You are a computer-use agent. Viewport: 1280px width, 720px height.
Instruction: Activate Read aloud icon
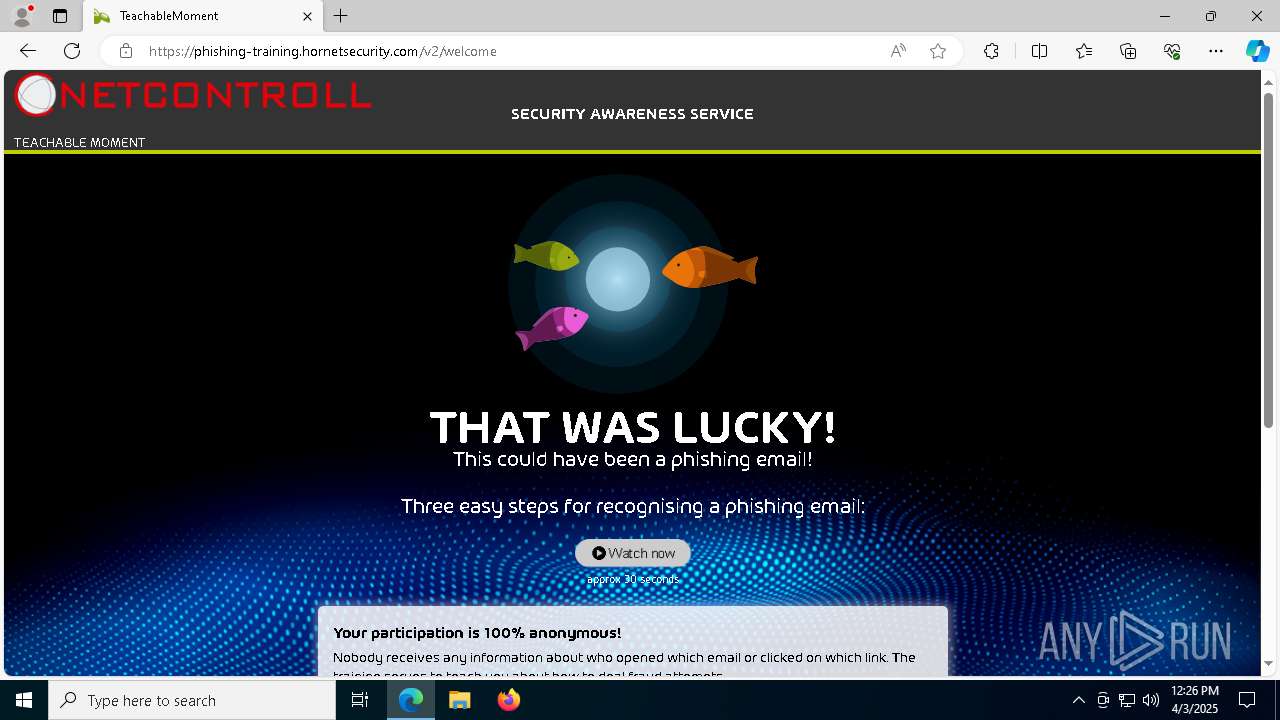click(898, 51)
